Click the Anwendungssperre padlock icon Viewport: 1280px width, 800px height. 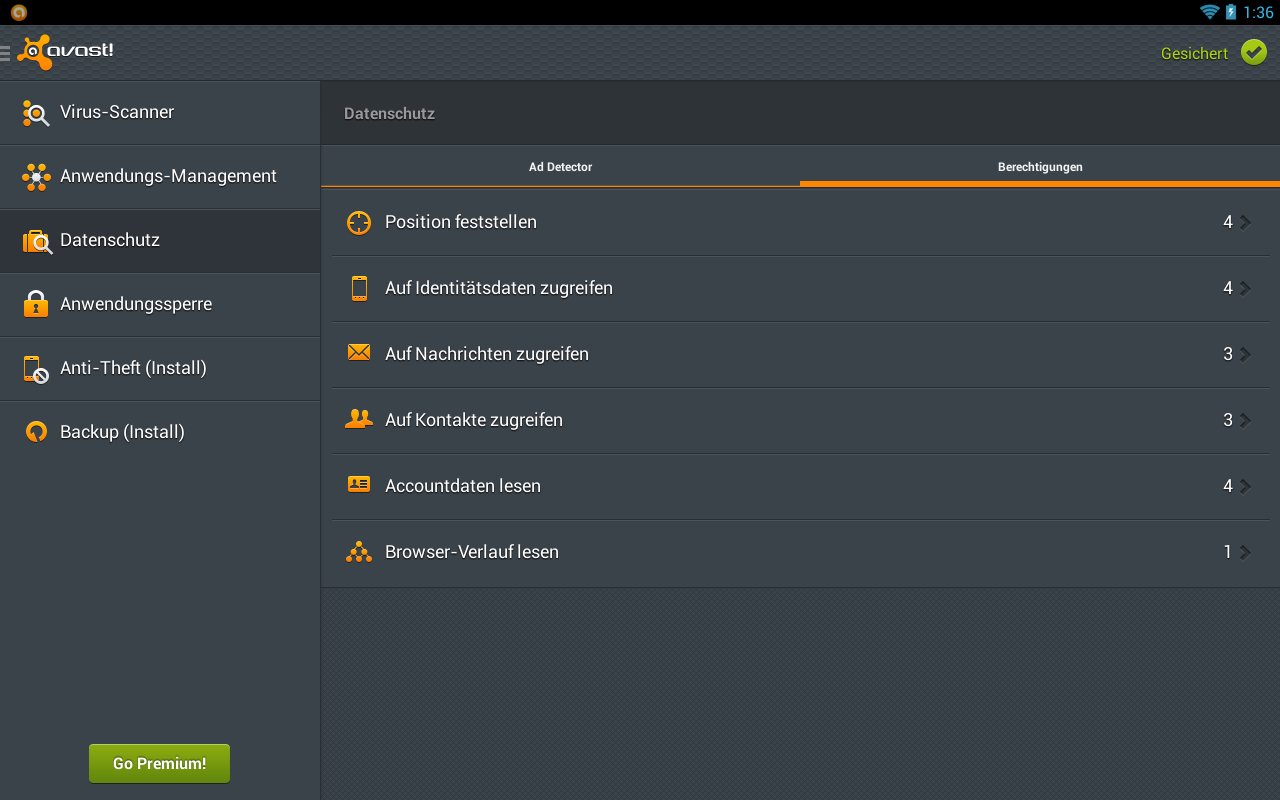36,304
